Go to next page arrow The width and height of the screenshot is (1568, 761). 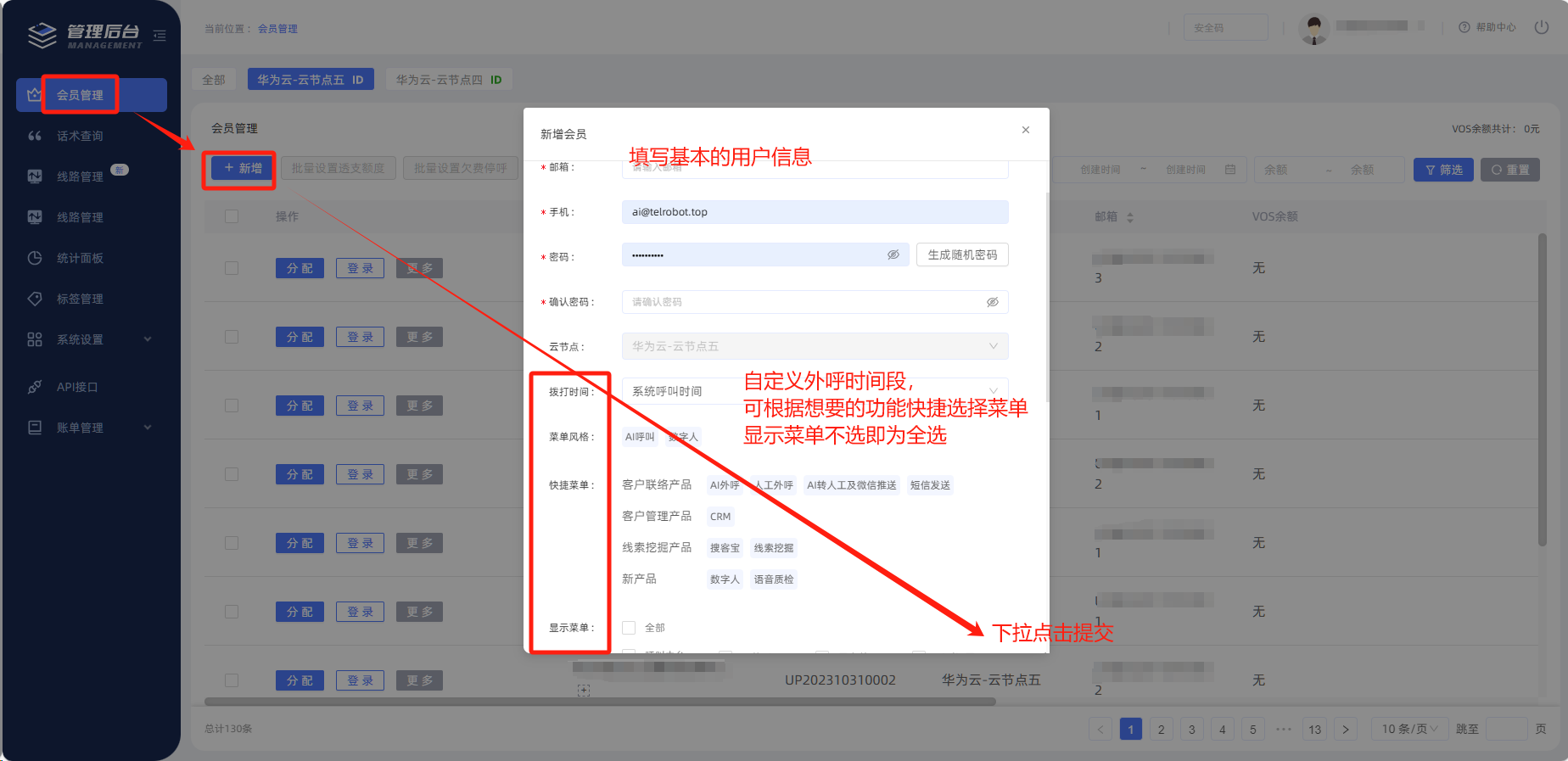point(1345,729)
